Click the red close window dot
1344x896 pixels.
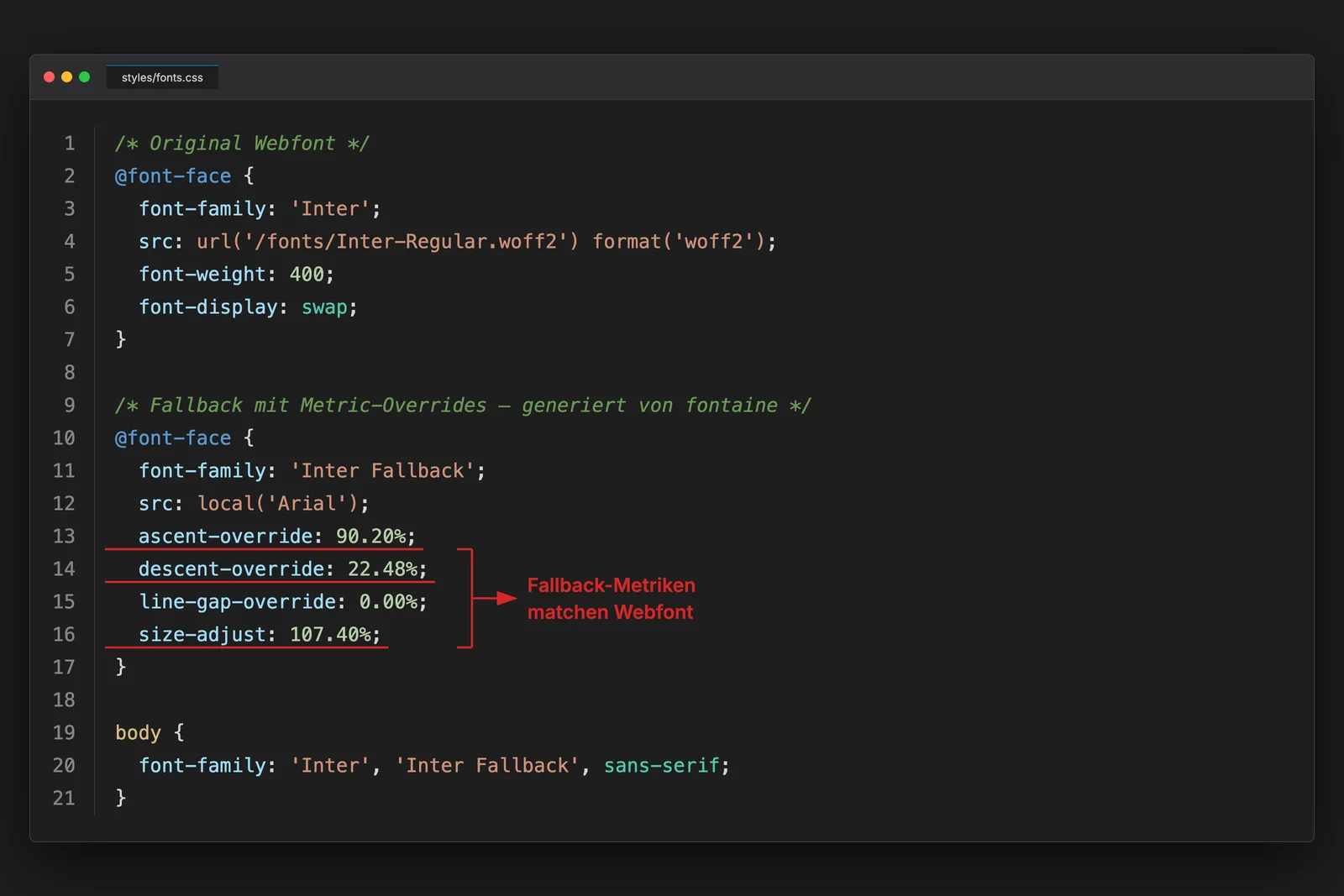(x=49, y=77)
